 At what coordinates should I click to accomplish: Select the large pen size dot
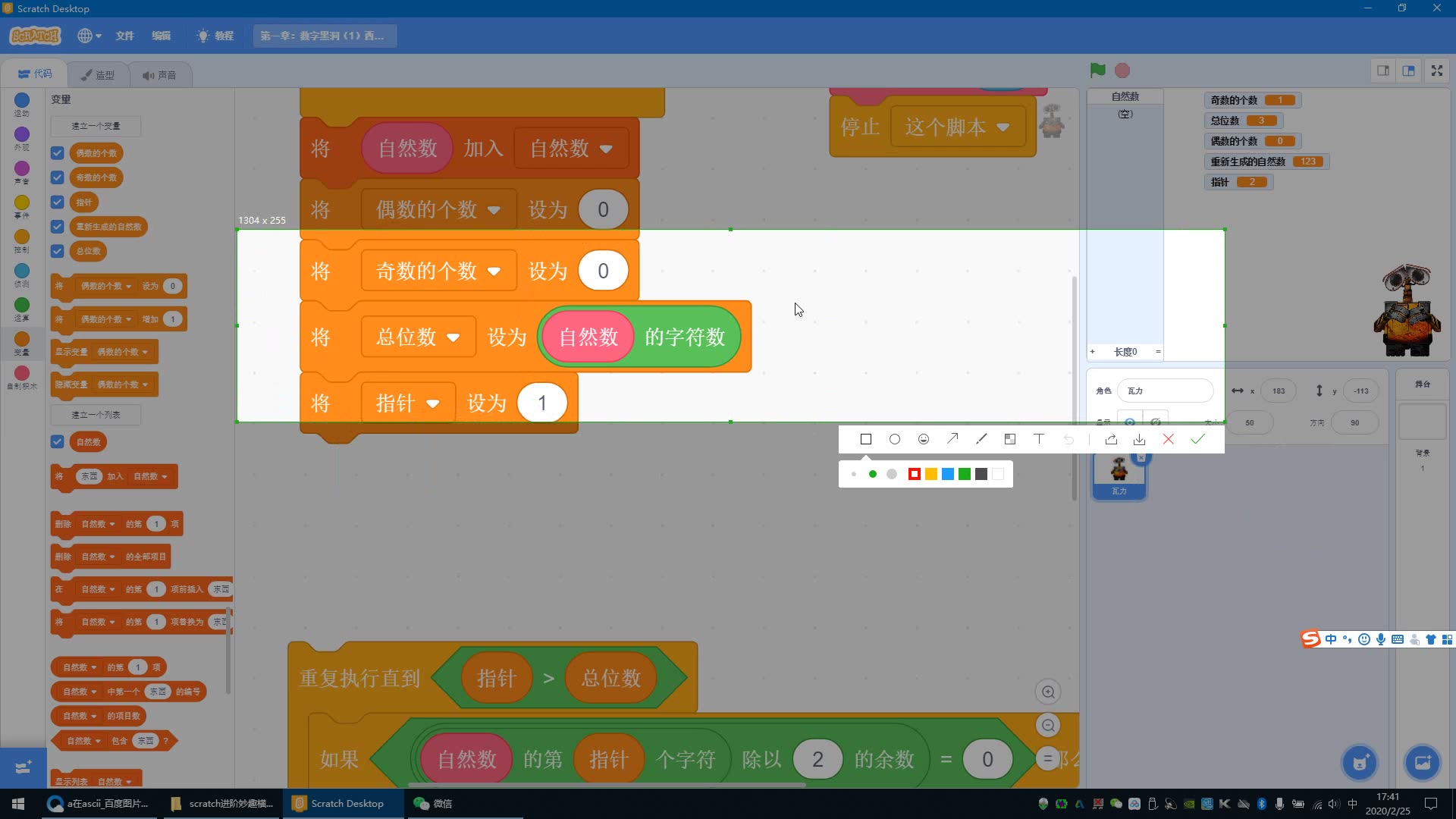pyautogui.click(x=892, y=474)
